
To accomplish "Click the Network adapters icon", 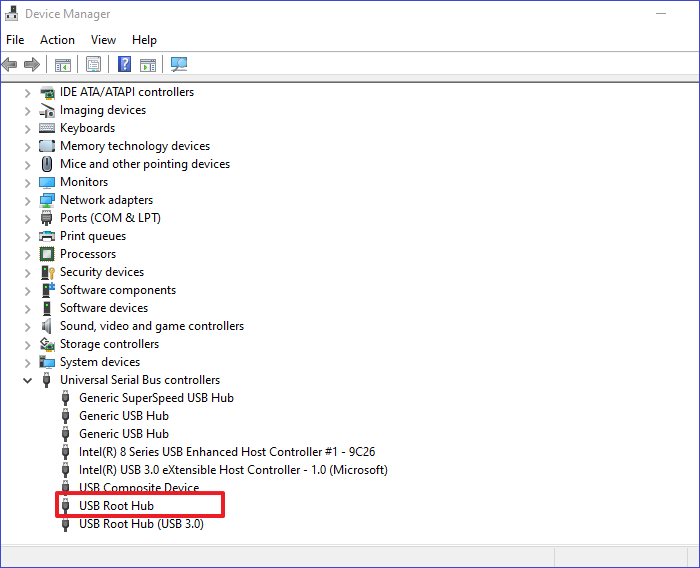I will click(x=47, y=200).
